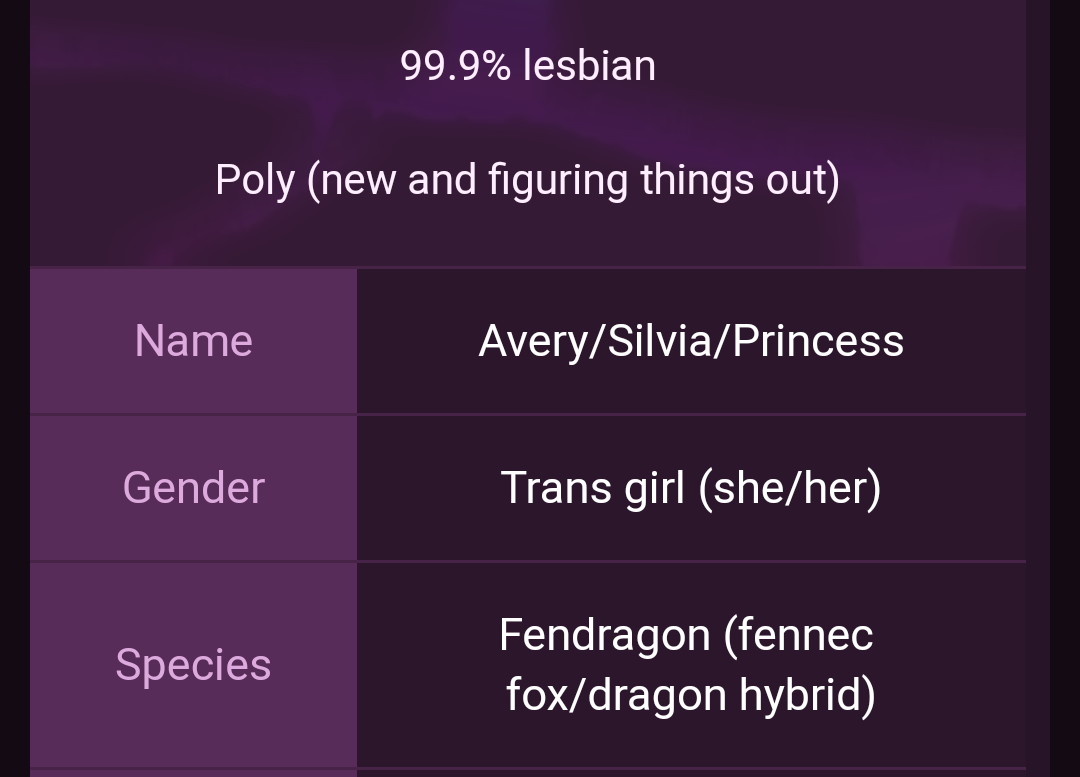Click the "Species" label cell
This screenshot has width=1080, height=777.
click(193, 665)
